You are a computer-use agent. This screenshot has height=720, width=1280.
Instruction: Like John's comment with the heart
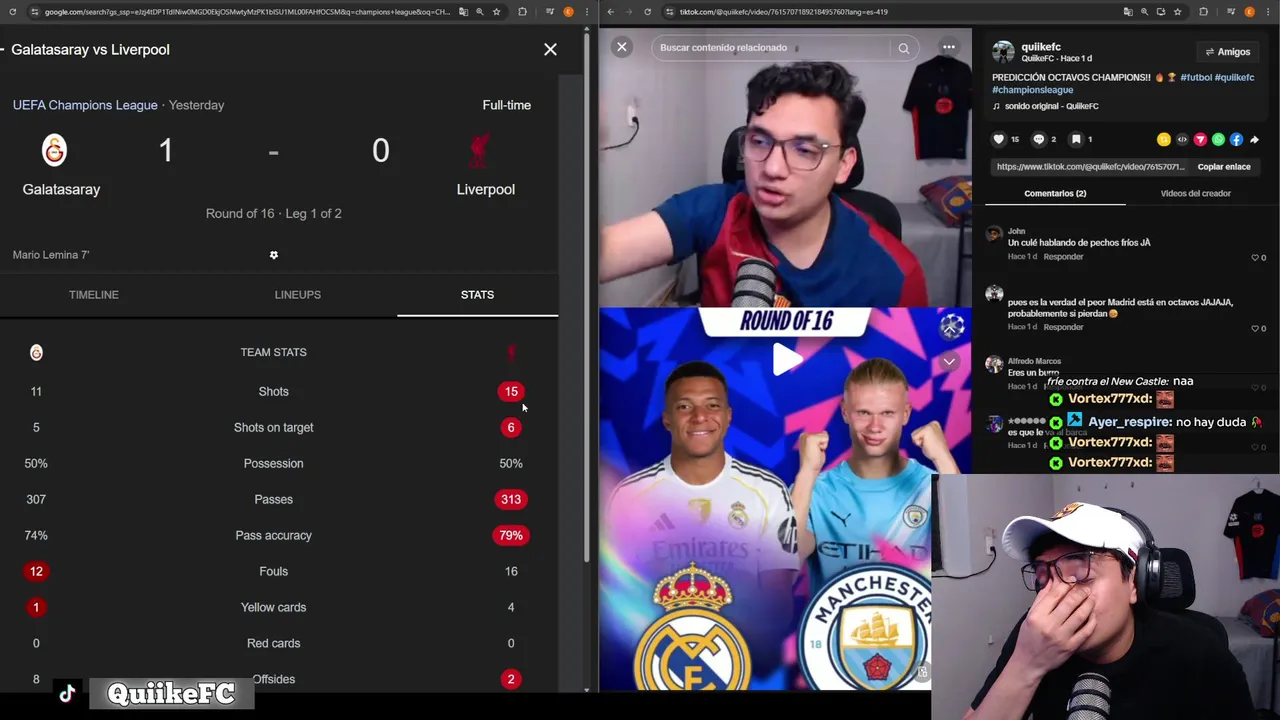(1255, 258)
